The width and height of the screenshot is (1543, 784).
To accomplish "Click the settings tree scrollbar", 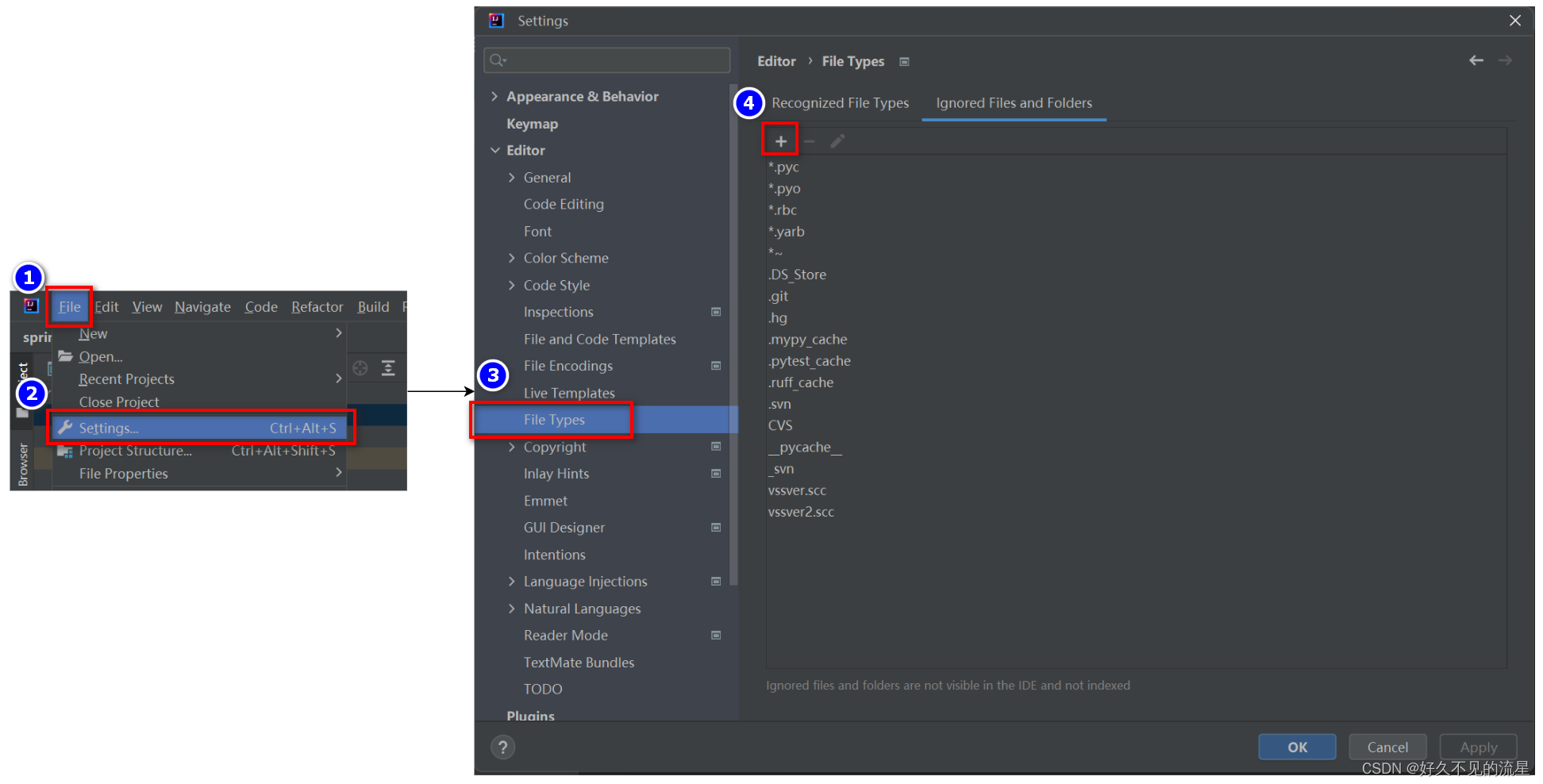I will (733, 333).
